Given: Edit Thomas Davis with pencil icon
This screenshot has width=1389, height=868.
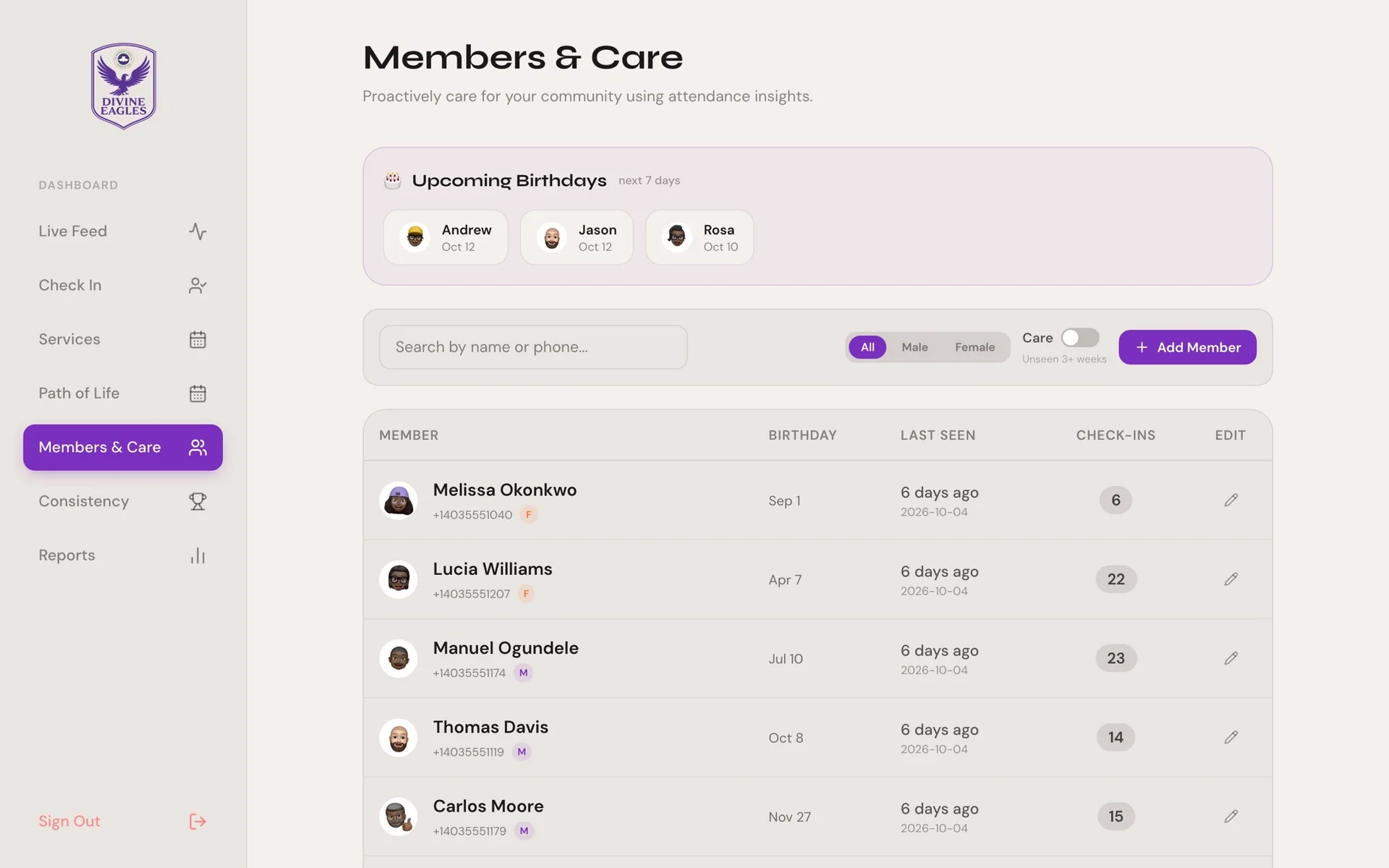Looking at the screenshot, I should coord(1231,737).
